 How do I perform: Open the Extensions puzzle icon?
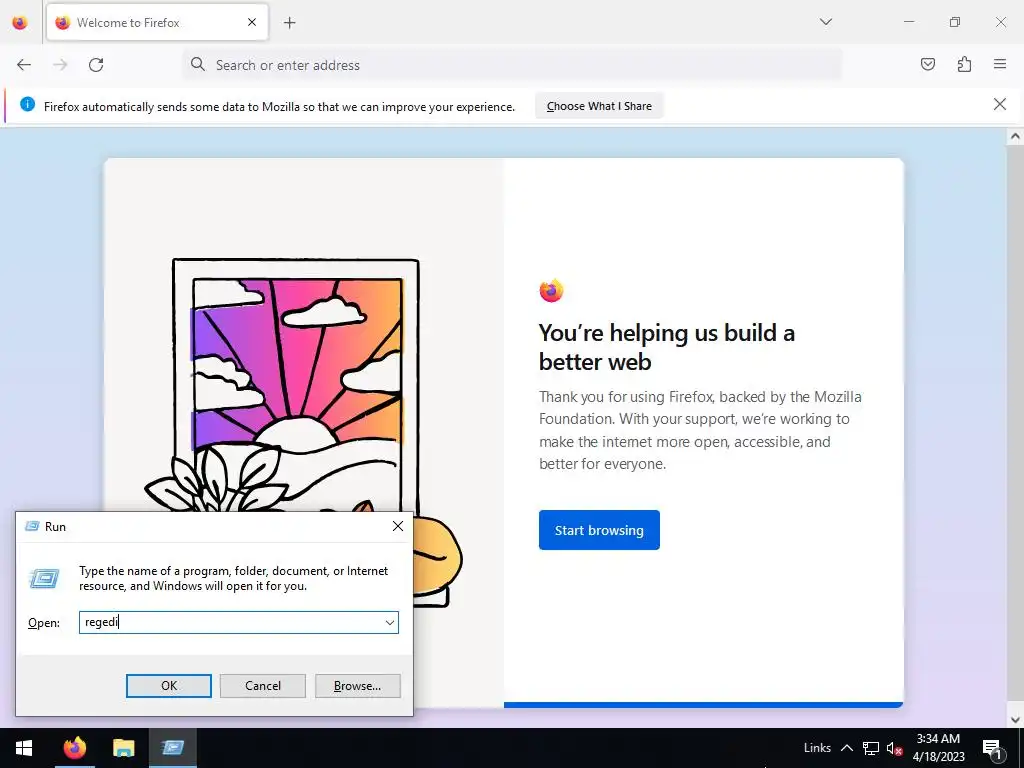(x=964, y=64)
